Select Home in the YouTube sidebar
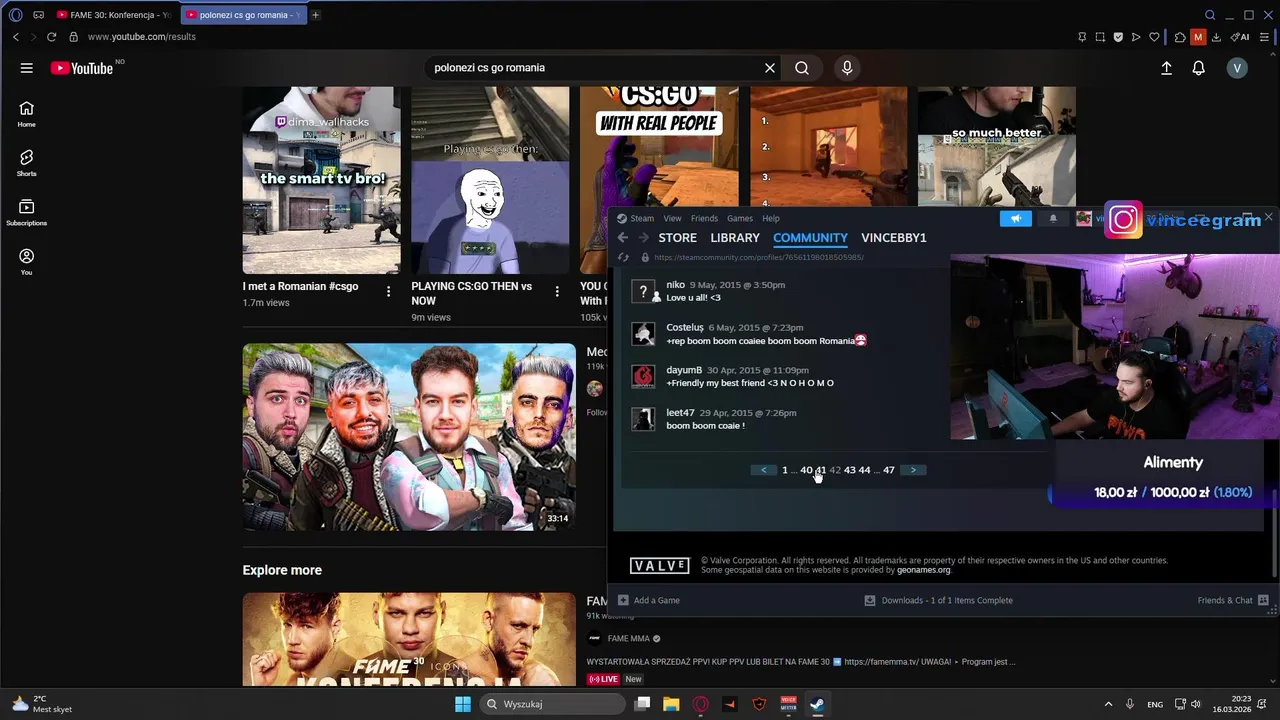This screenshot has width=1280, height=720. 26,114
